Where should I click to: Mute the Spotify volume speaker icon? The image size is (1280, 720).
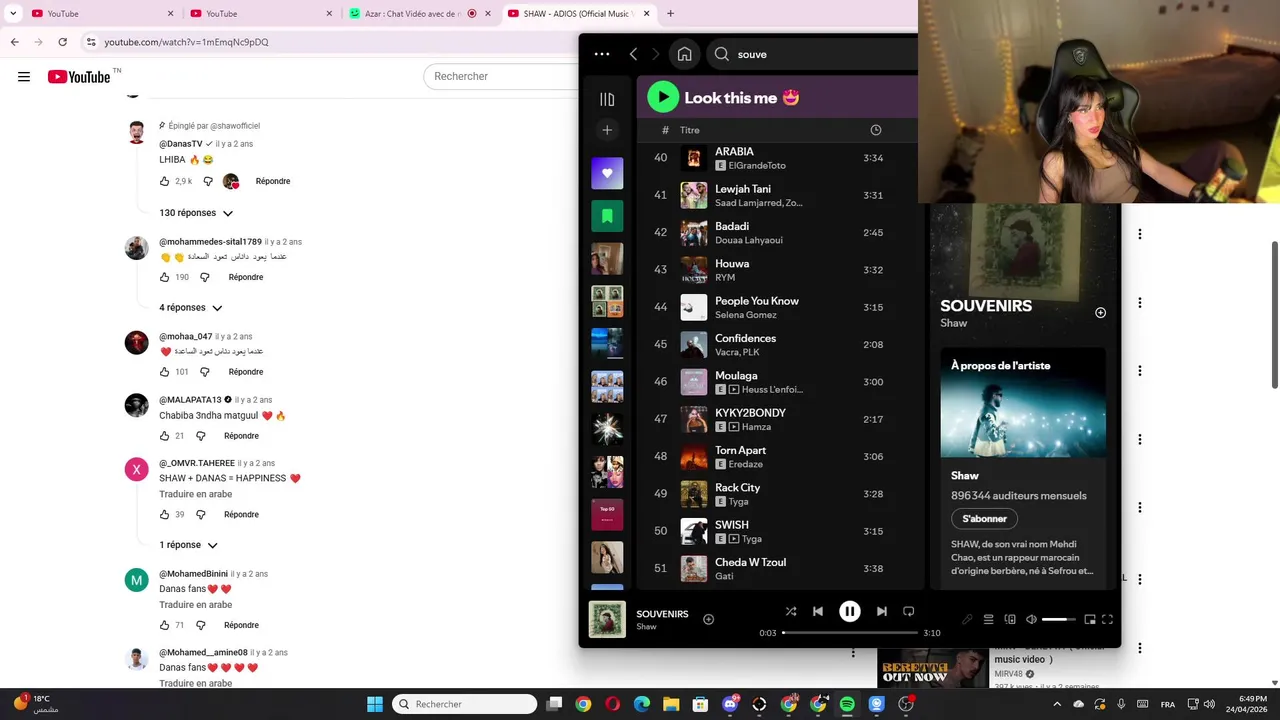(x=1031, y=619)
